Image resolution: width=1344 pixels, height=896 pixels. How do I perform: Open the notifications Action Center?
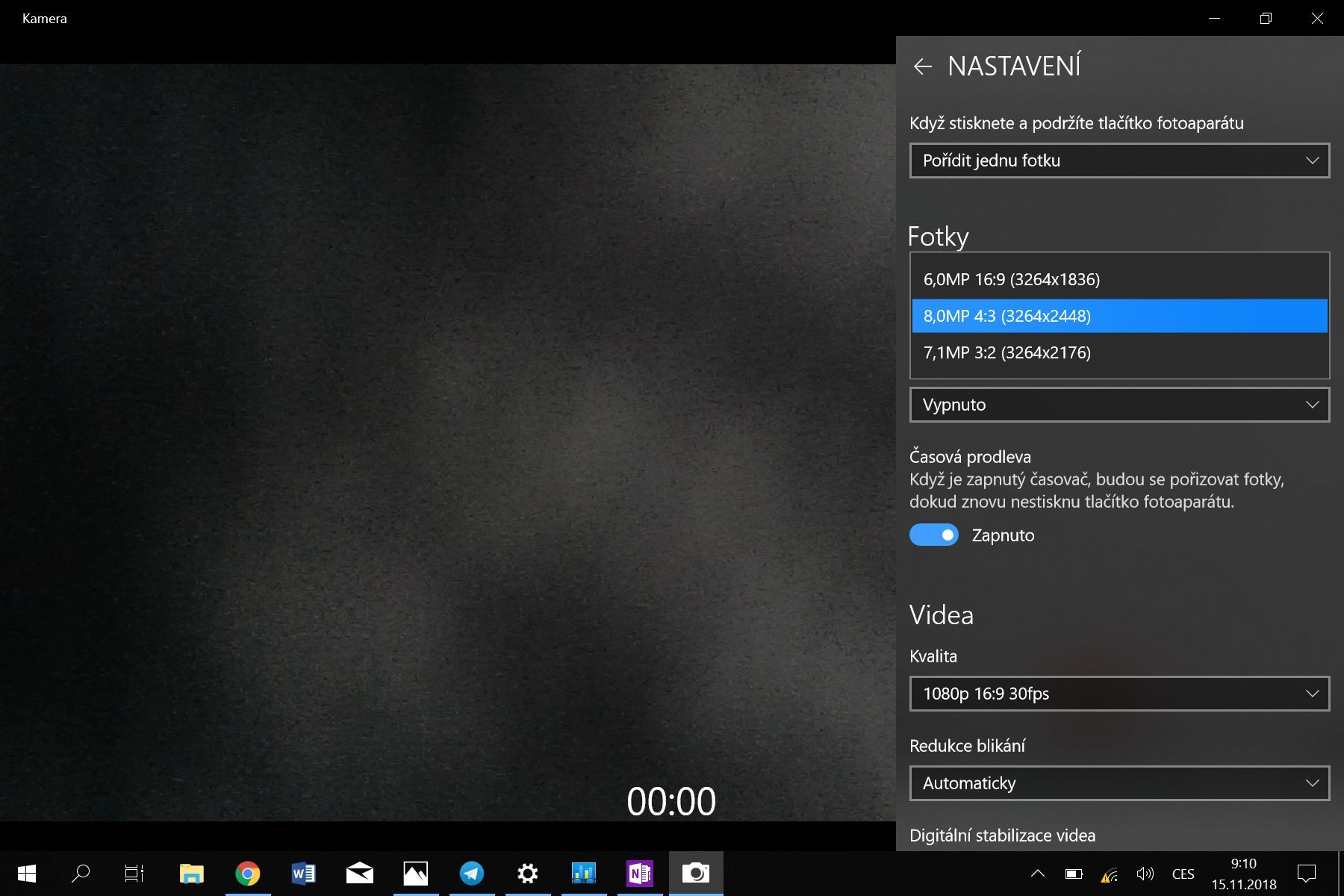tap(1305, 872)
